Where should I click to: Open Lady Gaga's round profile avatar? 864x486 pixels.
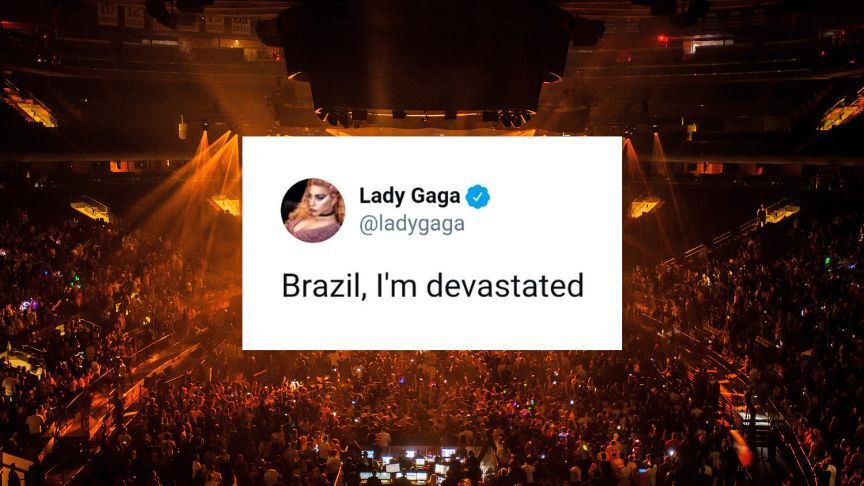(312, 210)
